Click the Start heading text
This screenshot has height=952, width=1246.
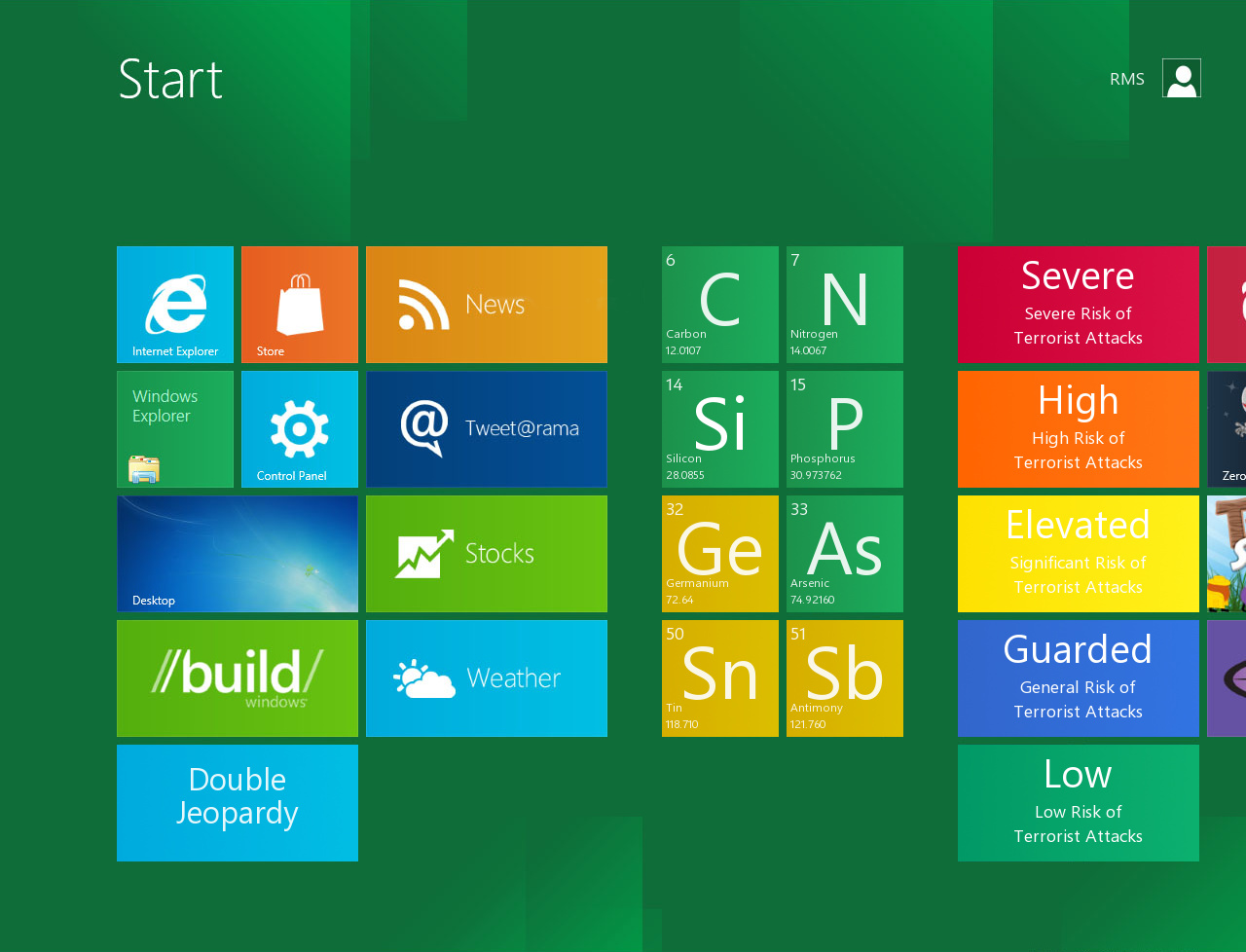pyautogui.click(x=170, y=79)
